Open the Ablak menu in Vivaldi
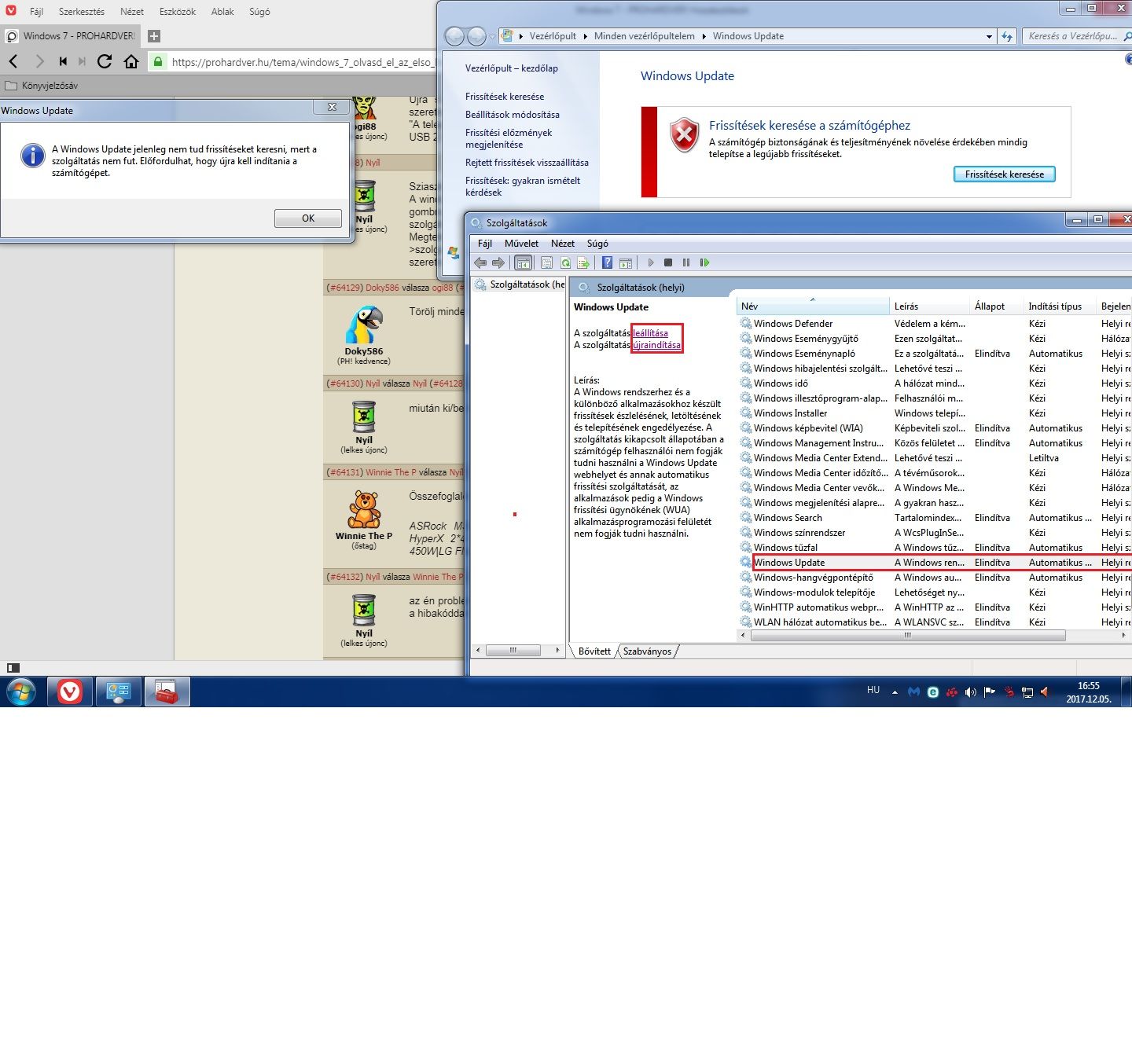The width and height of the screenshot is (1132, 1064). click(222, 12)
